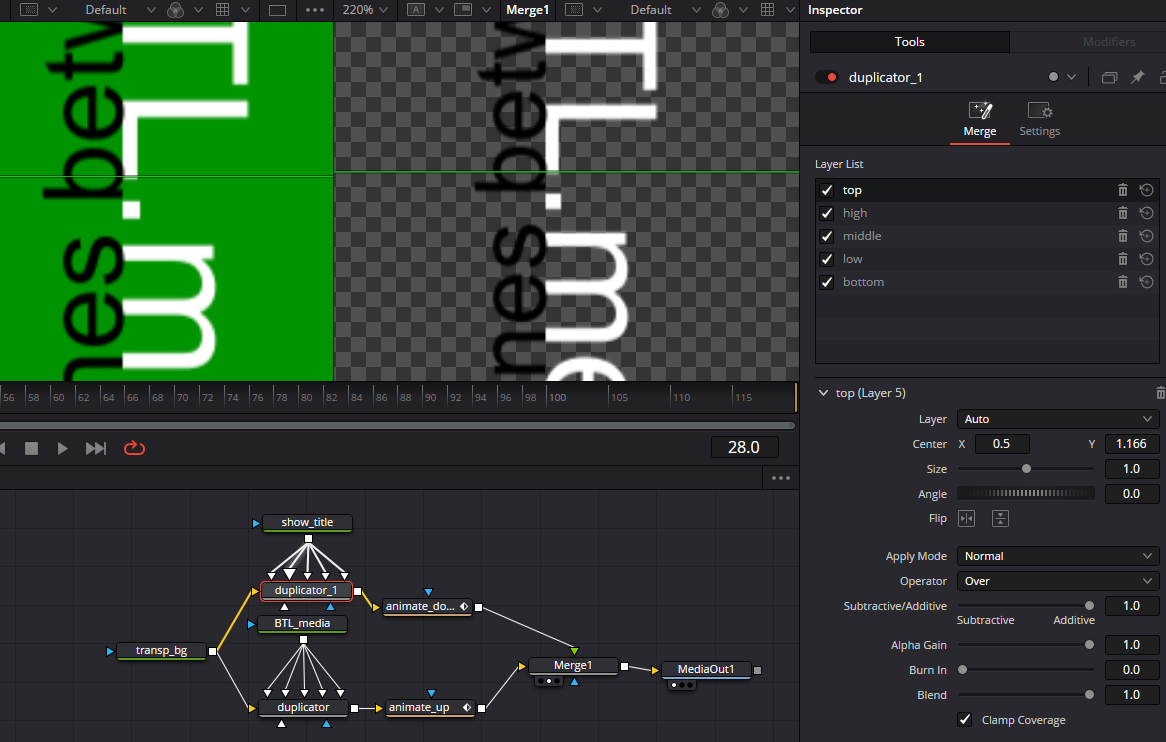Select the animate_do... node
This screenshot has height=742, width=1166.
[428, 607]
